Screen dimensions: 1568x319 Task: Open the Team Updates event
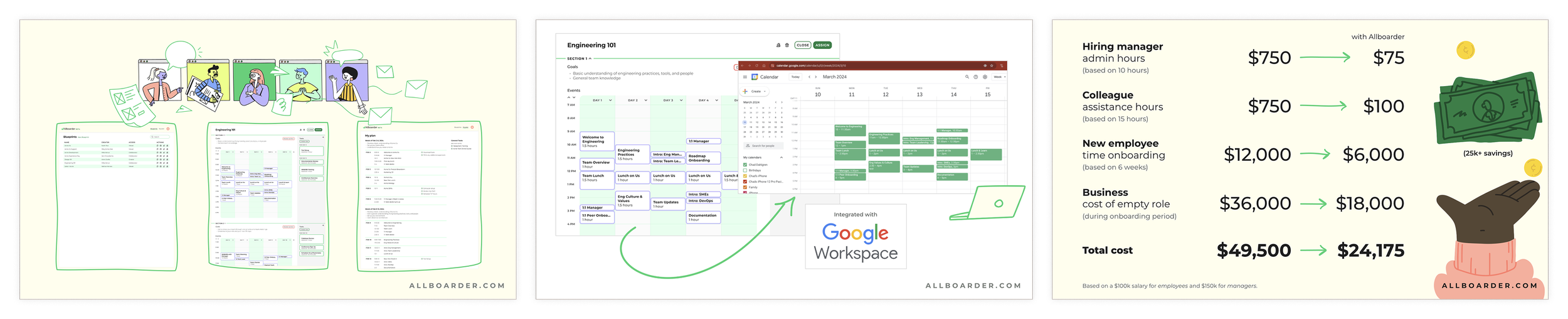coord(668,204)
